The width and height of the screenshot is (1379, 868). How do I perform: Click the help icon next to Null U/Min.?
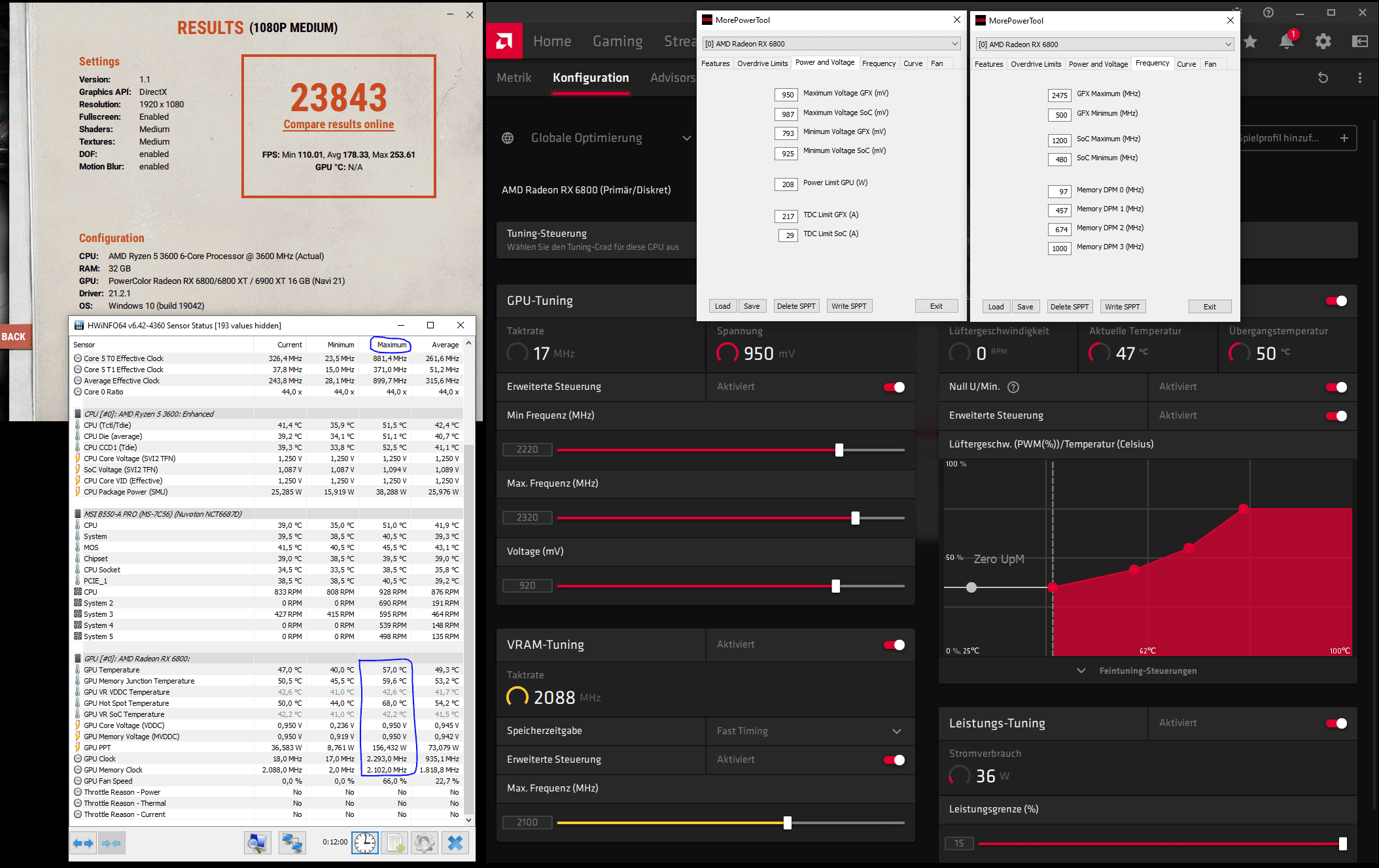[x=1013, y=387]
